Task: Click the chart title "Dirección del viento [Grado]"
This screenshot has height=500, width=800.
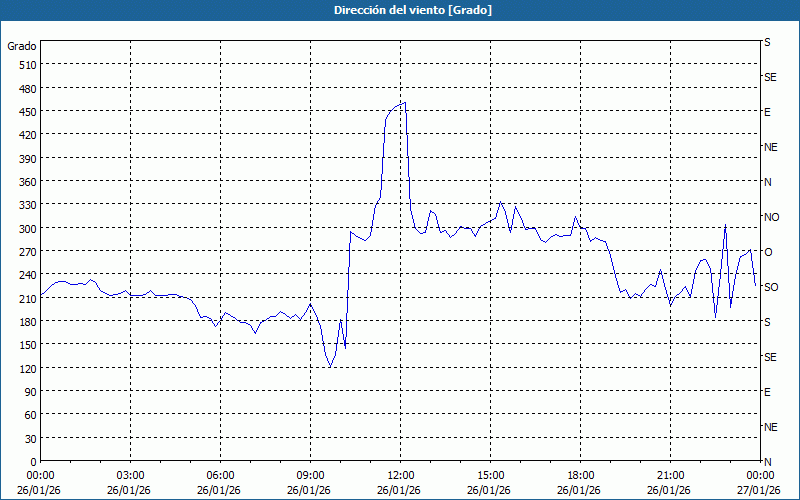Action: [x=399, y=10]
